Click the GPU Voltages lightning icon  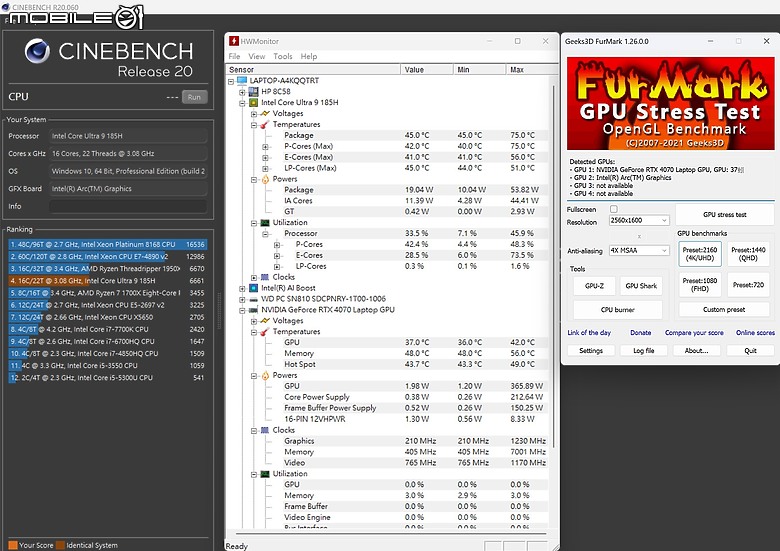(265, 321)
